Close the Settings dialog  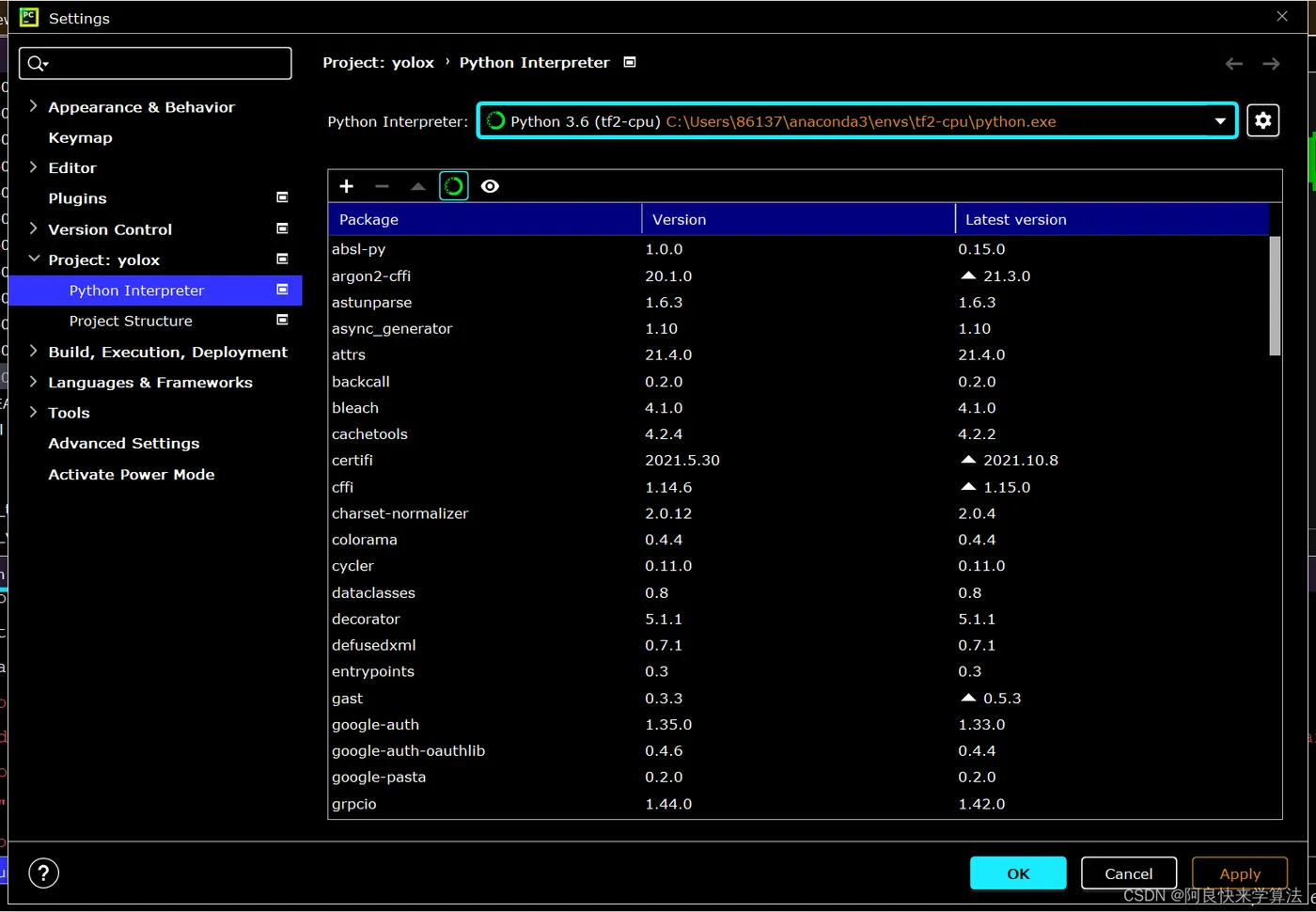[1281, 16]
